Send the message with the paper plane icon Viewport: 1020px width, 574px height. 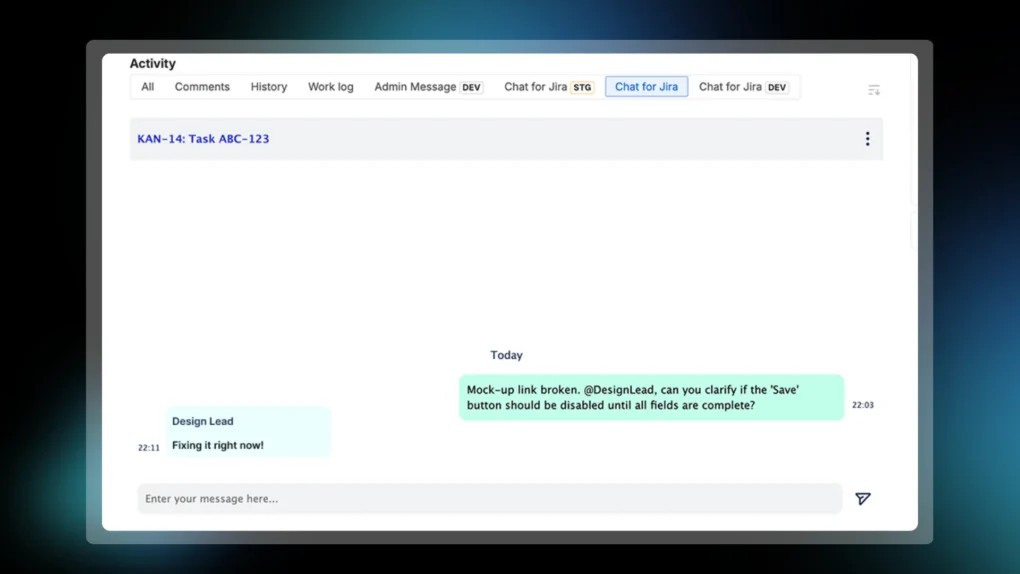click(x=863, y=499)
